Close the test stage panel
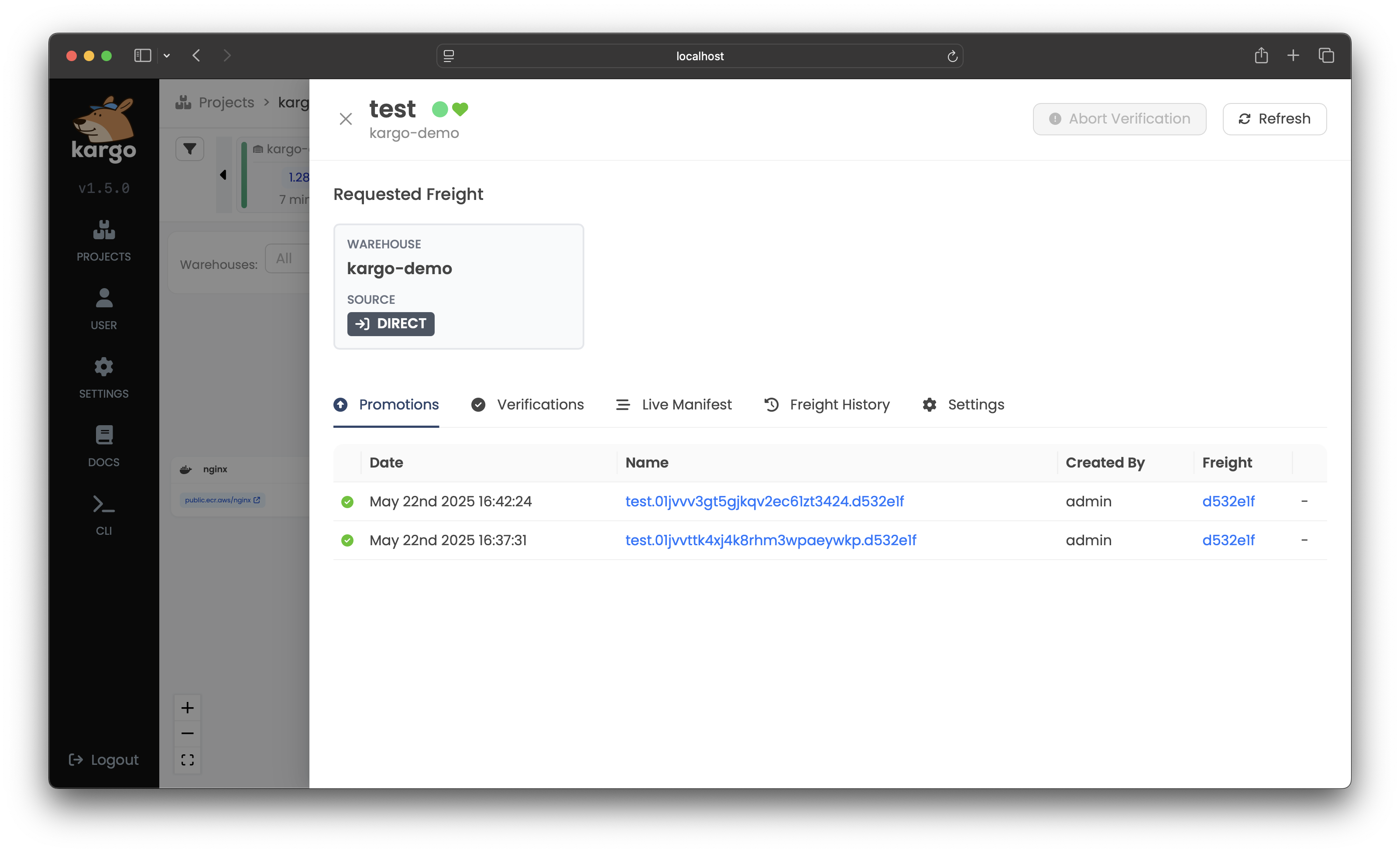 point(346,119)
